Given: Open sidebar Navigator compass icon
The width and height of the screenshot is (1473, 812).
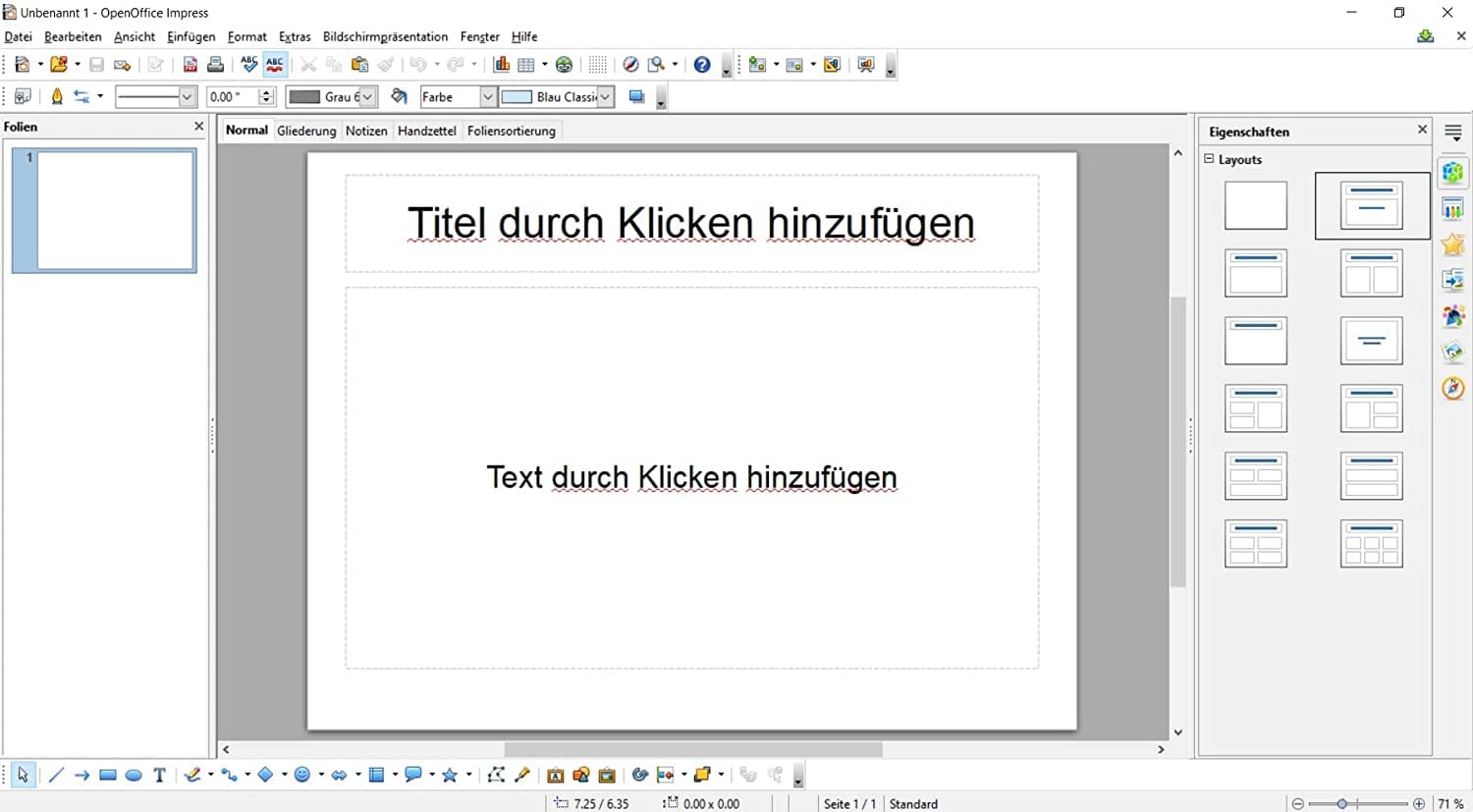Looking at the screenshot, I should 1453,388.
